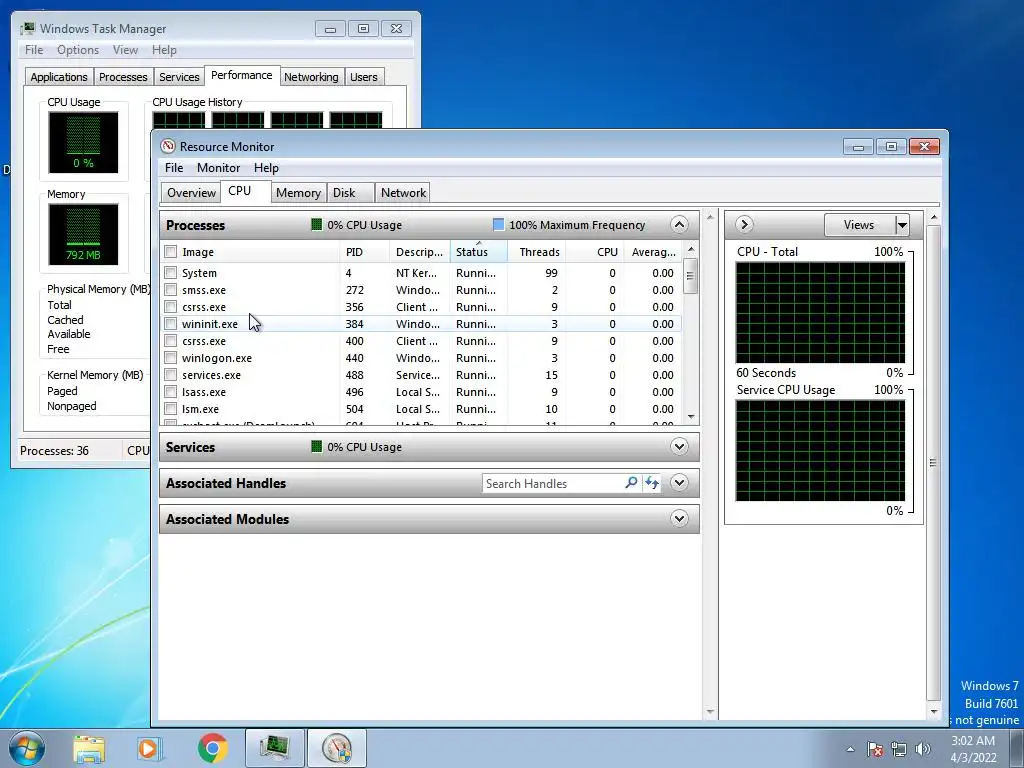Click the graph pane vertical scrollbar thumb
The height and width of the screenshot is (768, 1024).
[933, 462]
